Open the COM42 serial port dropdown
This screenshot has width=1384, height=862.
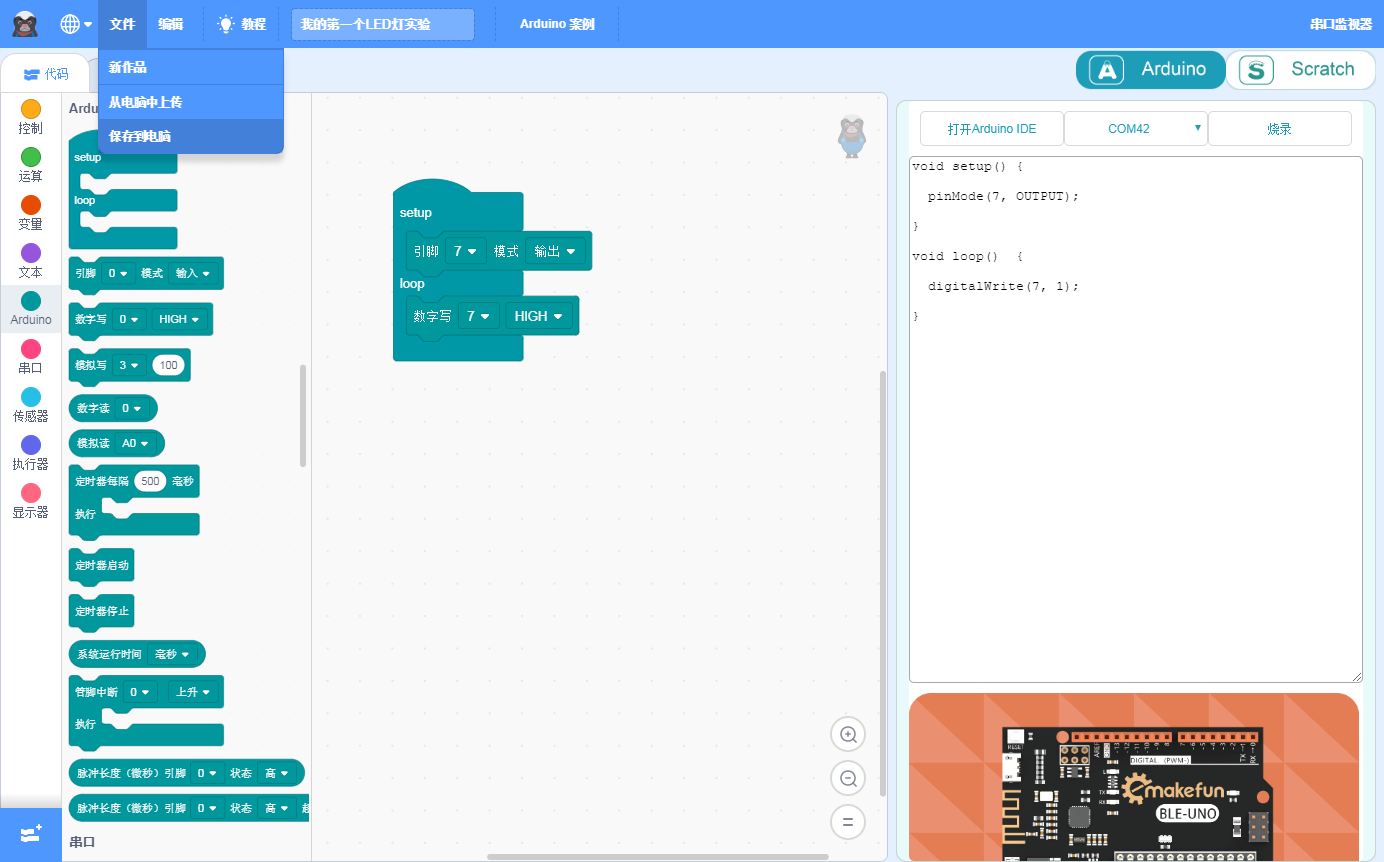pyautogui.click(x=1136, y=129)
